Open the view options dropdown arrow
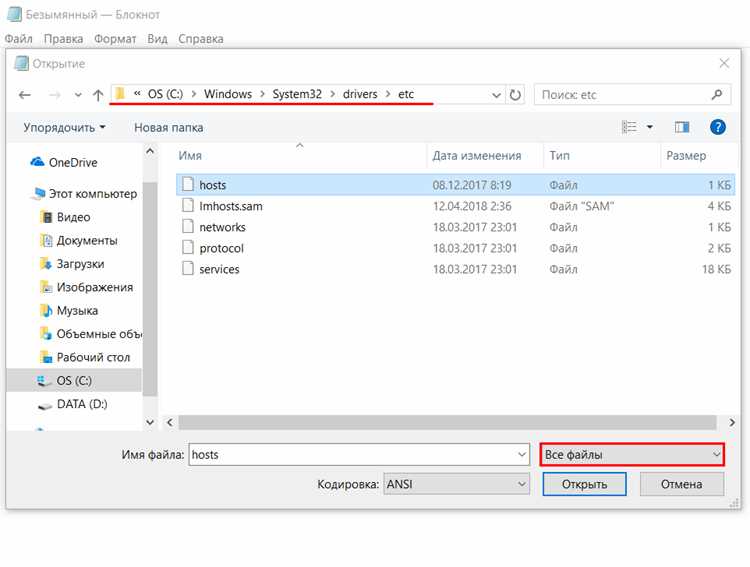Viewport: 750px width, 567px height. click(650, 127)
